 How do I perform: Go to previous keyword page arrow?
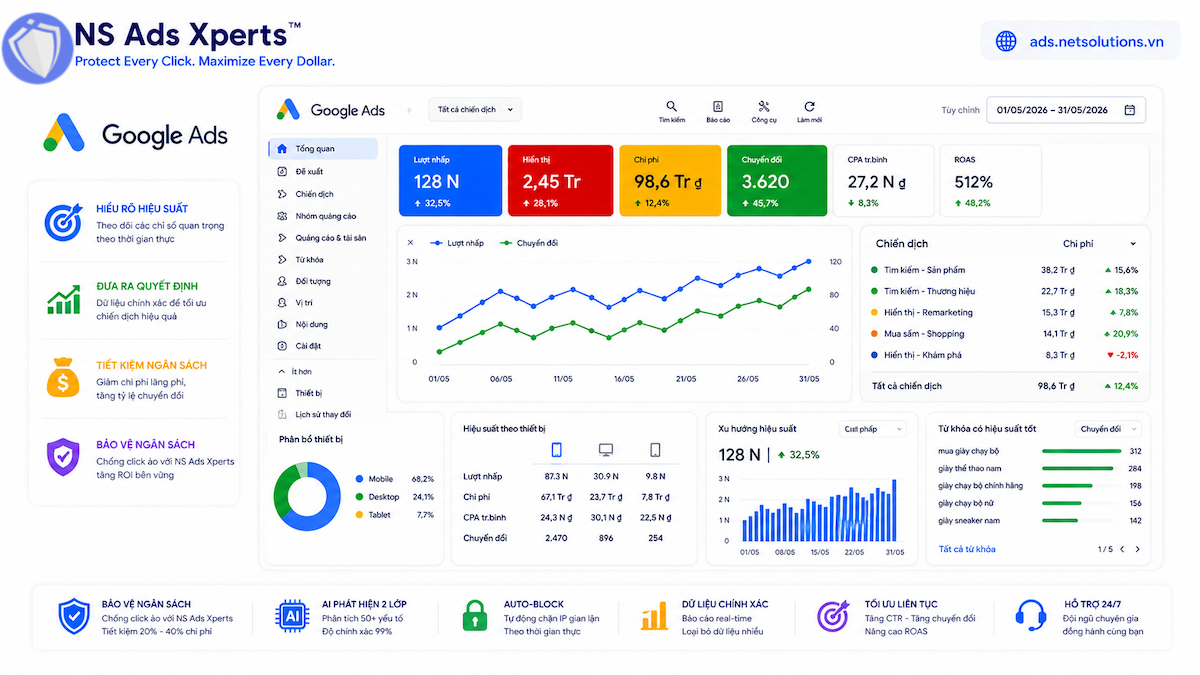(x=1122, y=549)
